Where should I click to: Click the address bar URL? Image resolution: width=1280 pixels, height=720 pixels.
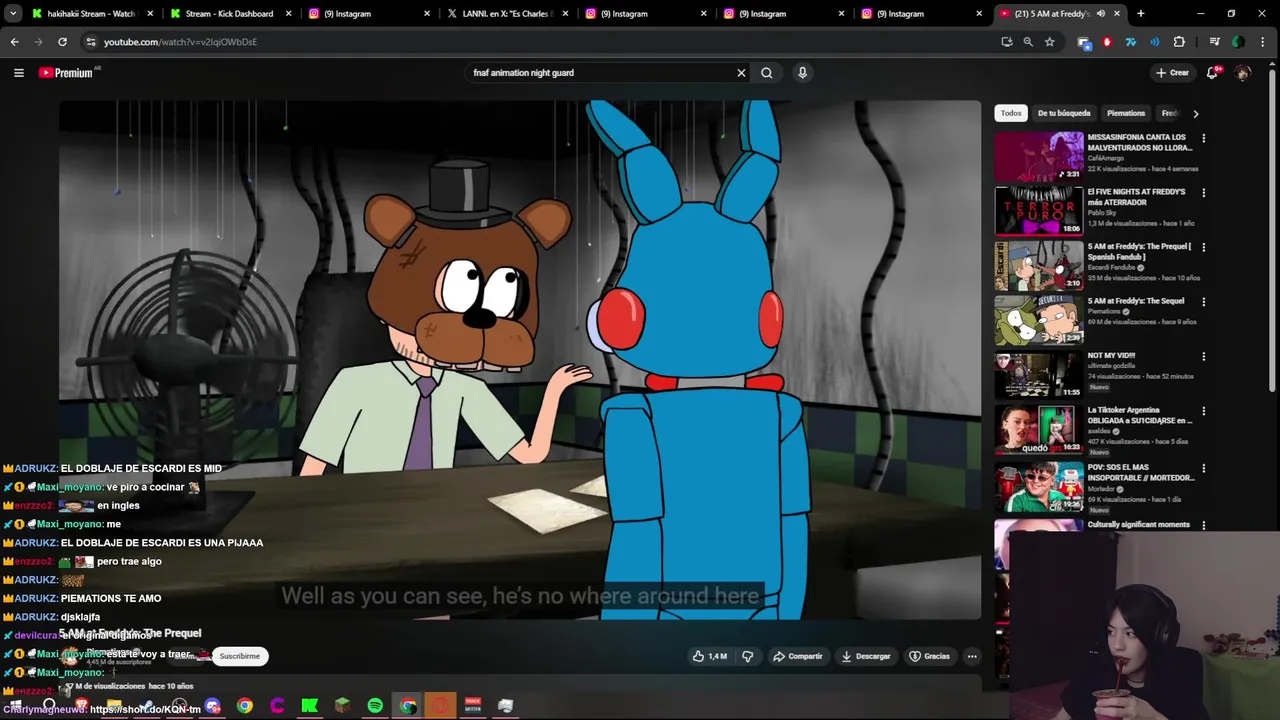tap(180, 42)
